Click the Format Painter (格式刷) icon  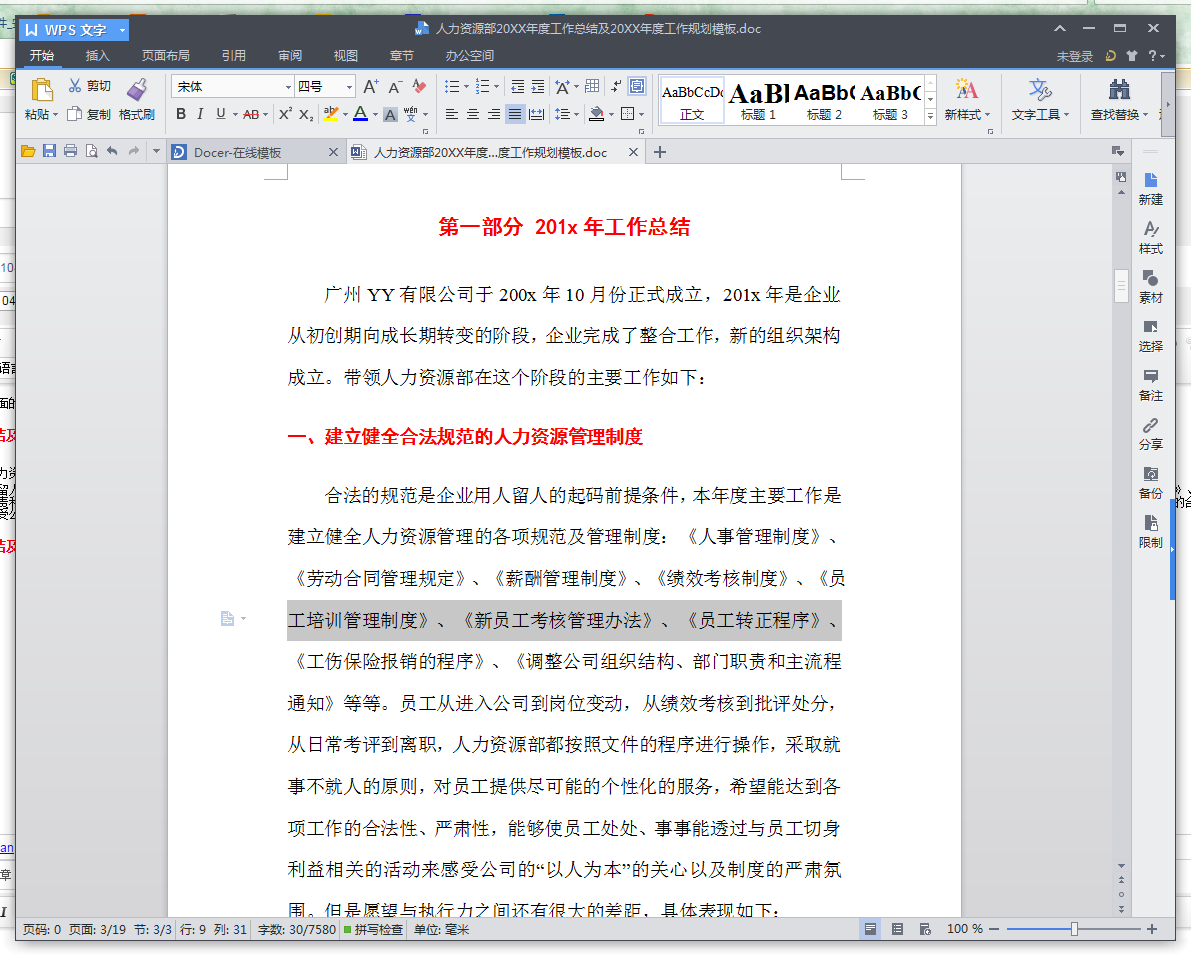137,90
